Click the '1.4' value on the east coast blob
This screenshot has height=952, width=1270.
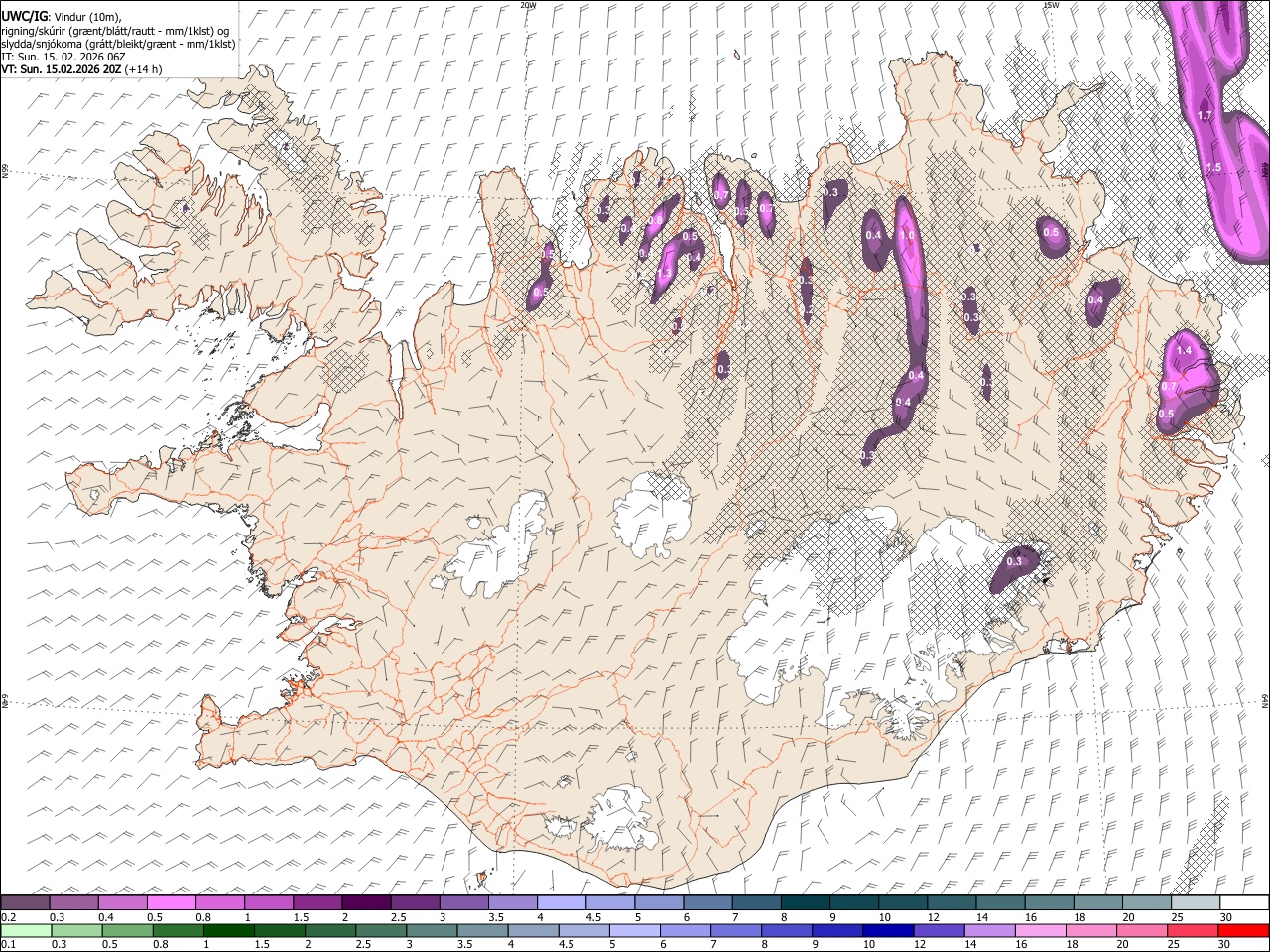pos(1184,351)
